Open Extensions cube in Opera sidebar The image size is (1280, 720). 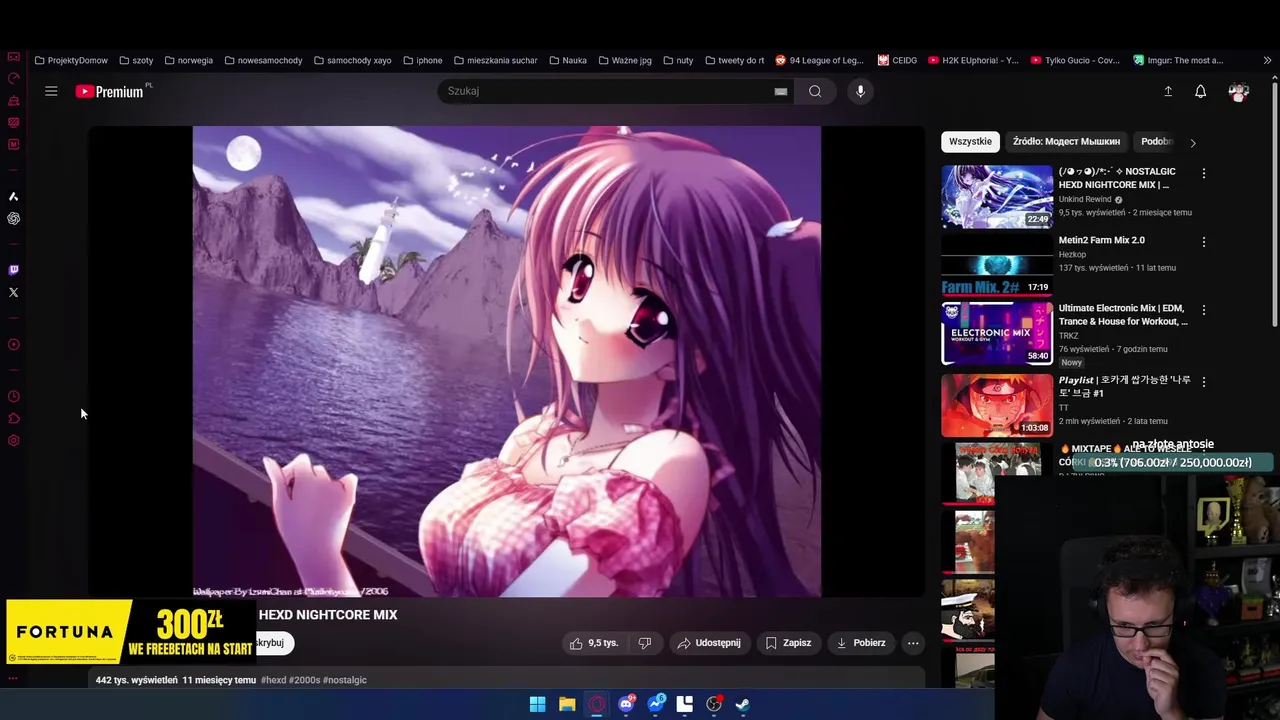point(13,419)
